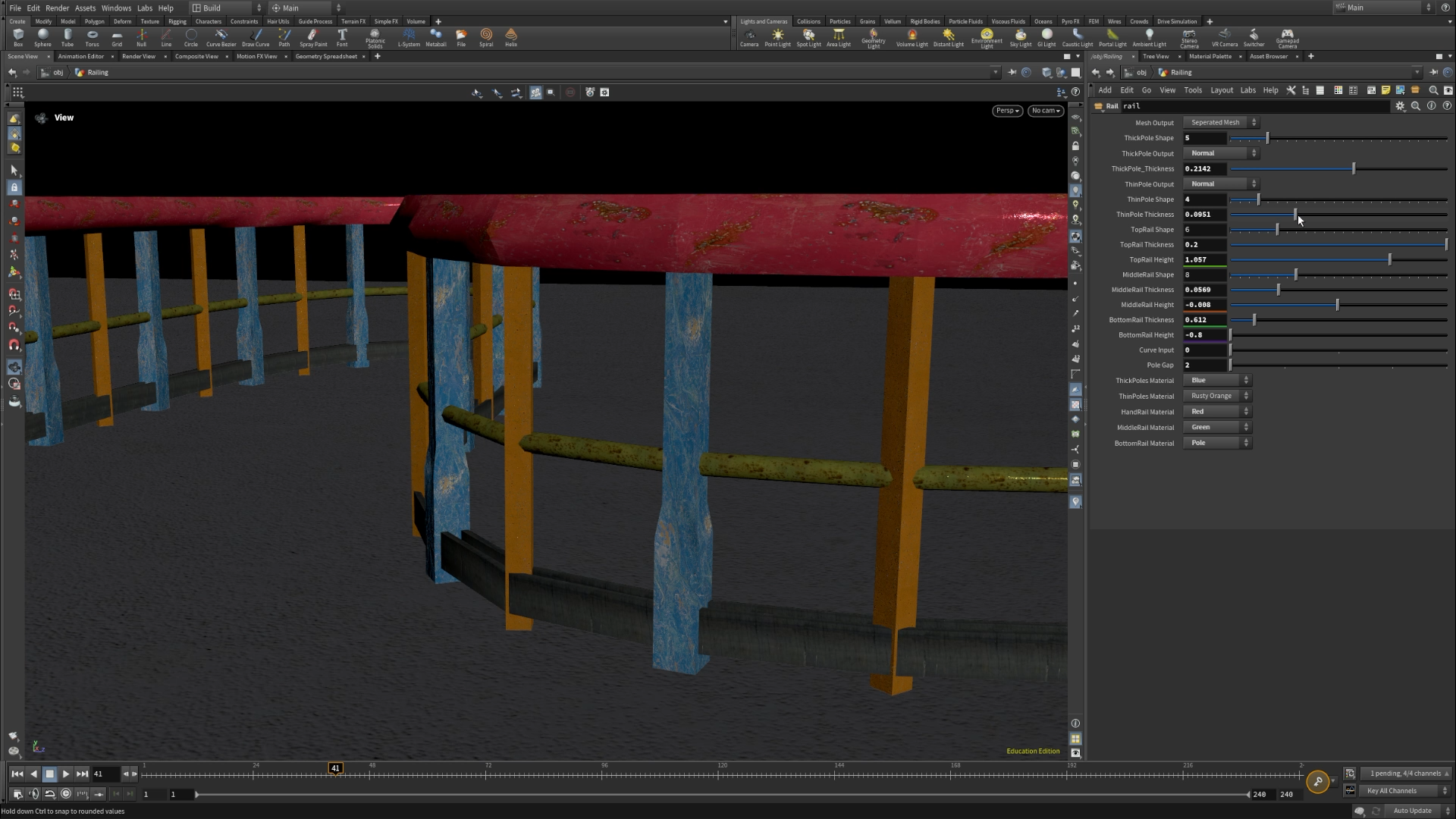Create a Sky Light from the shelf
The width and height of the screenshot is (1456, 819).
[x=1020, y=36]
